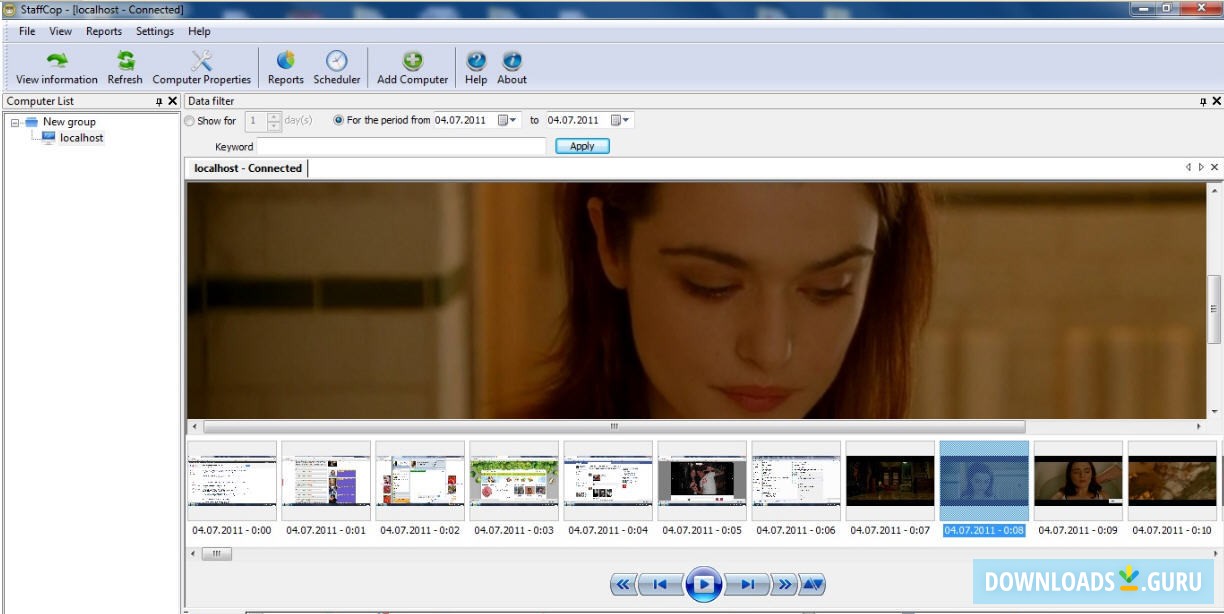Select the thumbnail 04.07.2011 - 0:02

(x=420, y=481)
